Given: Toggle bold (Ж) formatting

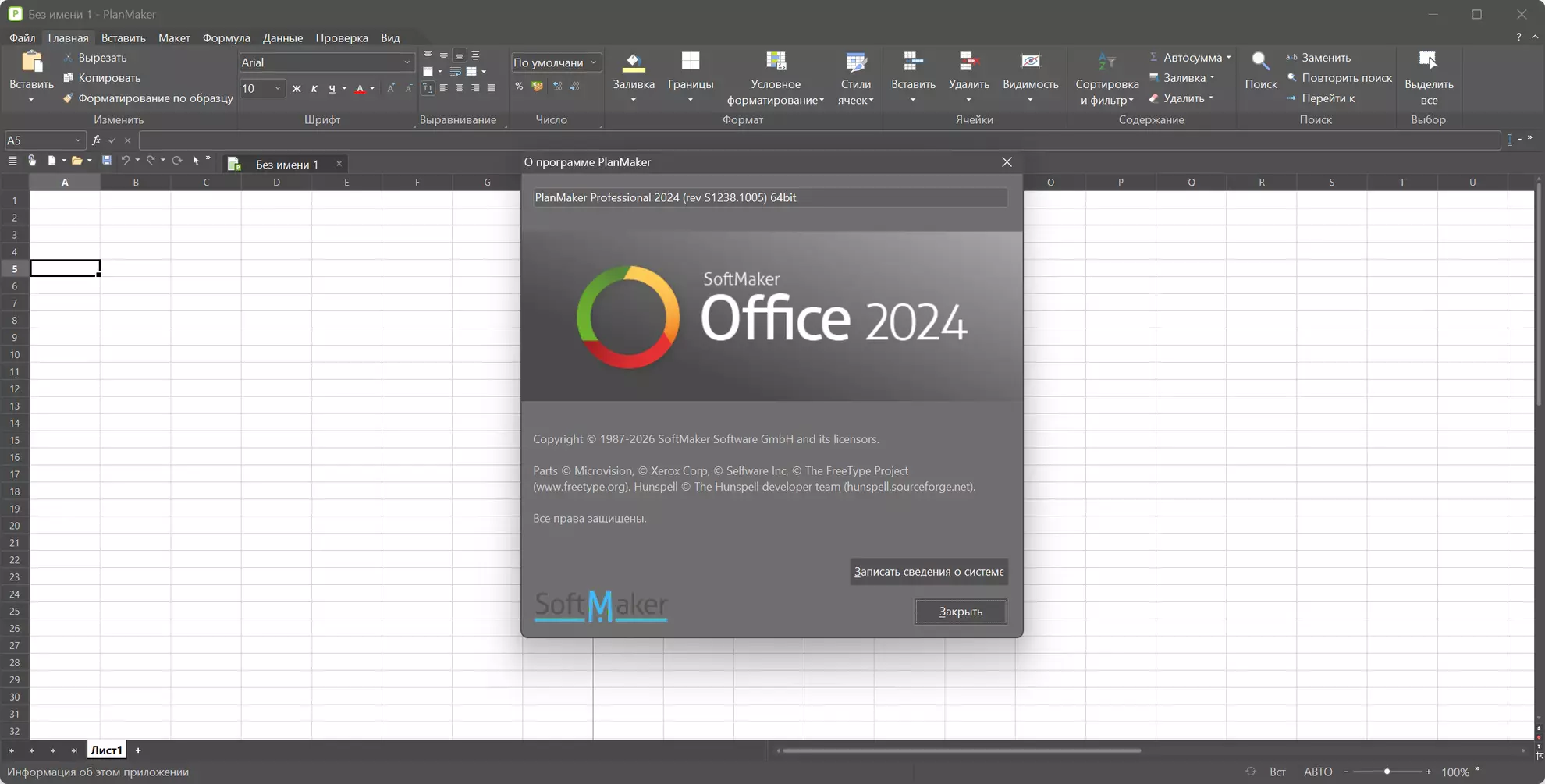Looking at the screenshot, I should pyautogui.click(x=297, y=89).
